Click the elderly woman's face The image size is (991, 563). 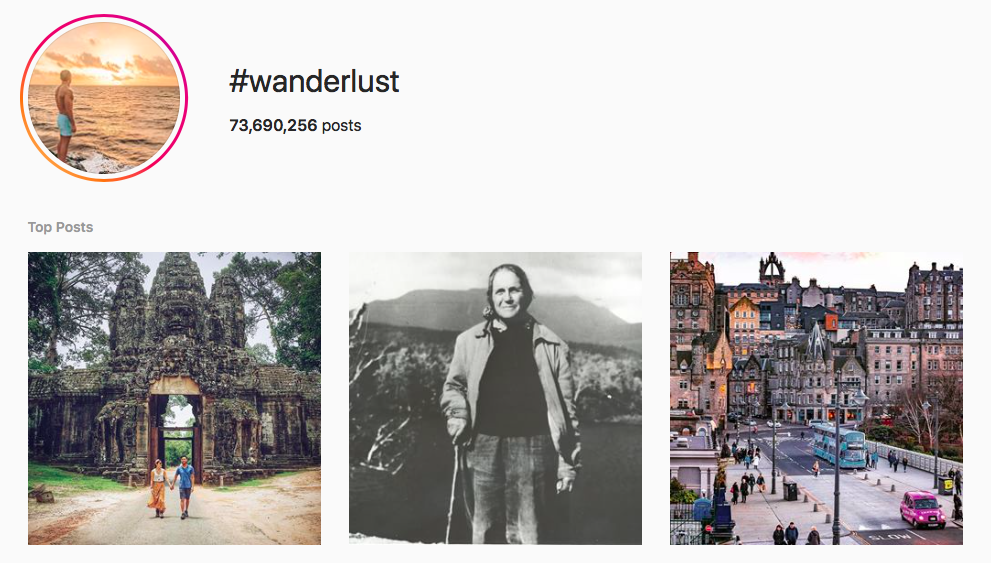(x=508, y=294)
